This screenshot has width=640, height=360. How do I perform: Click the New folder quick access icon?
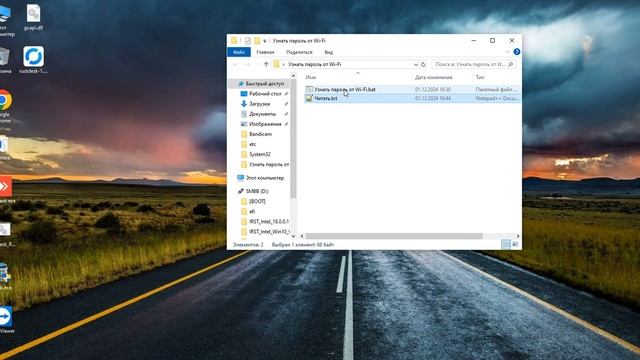pyautogui.click(x=257, y=41)
